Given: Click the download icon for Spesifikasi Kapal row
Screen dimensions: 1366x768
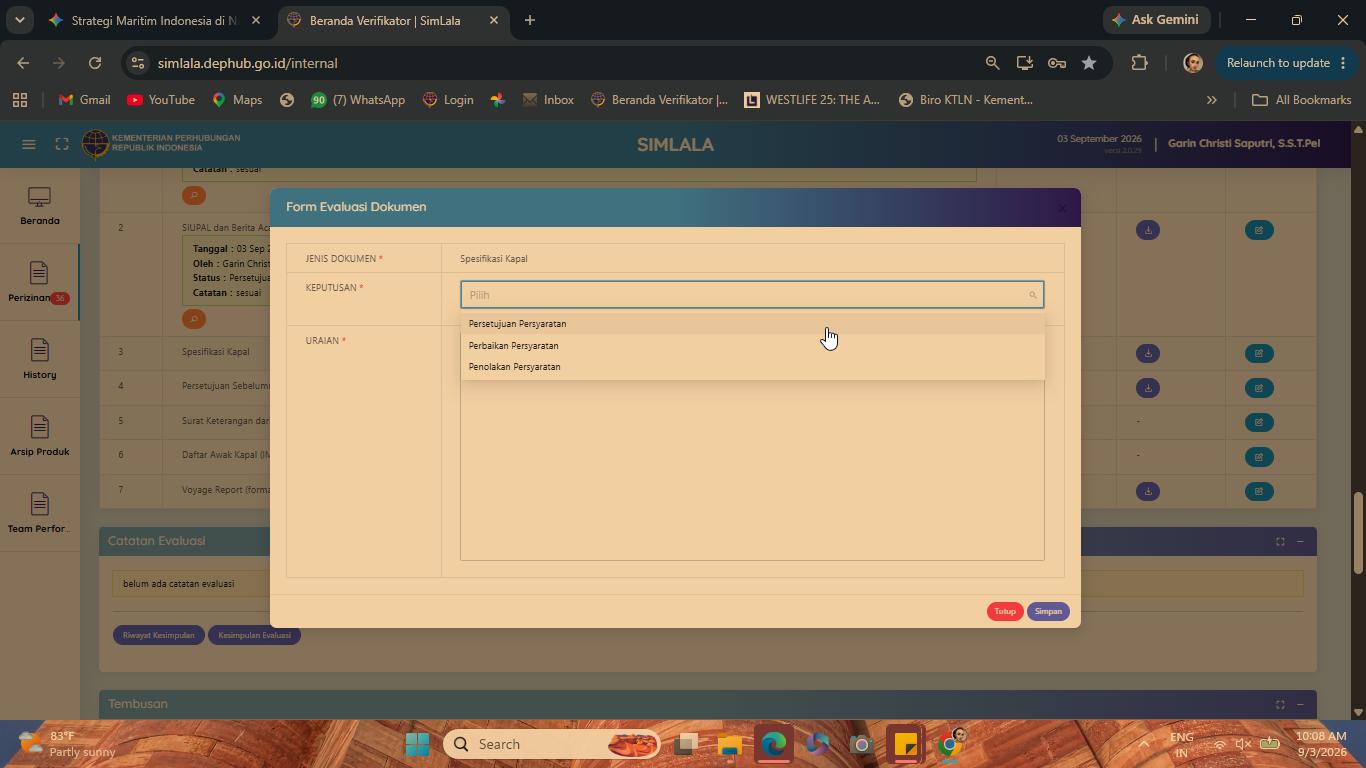Looking at the screenshot, I should click(x=1148, y=353).
